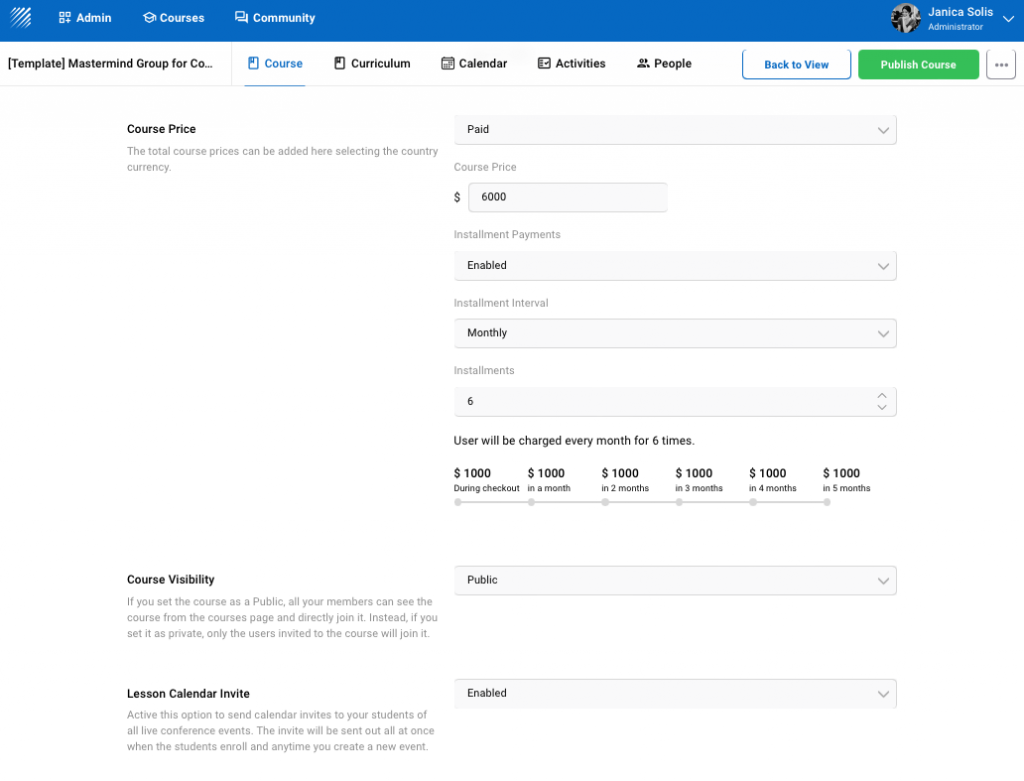The height and width of the screenshot is (781, 1024).
Task: Click the Community chat bubbles icon
Action: tap(241, 18)
